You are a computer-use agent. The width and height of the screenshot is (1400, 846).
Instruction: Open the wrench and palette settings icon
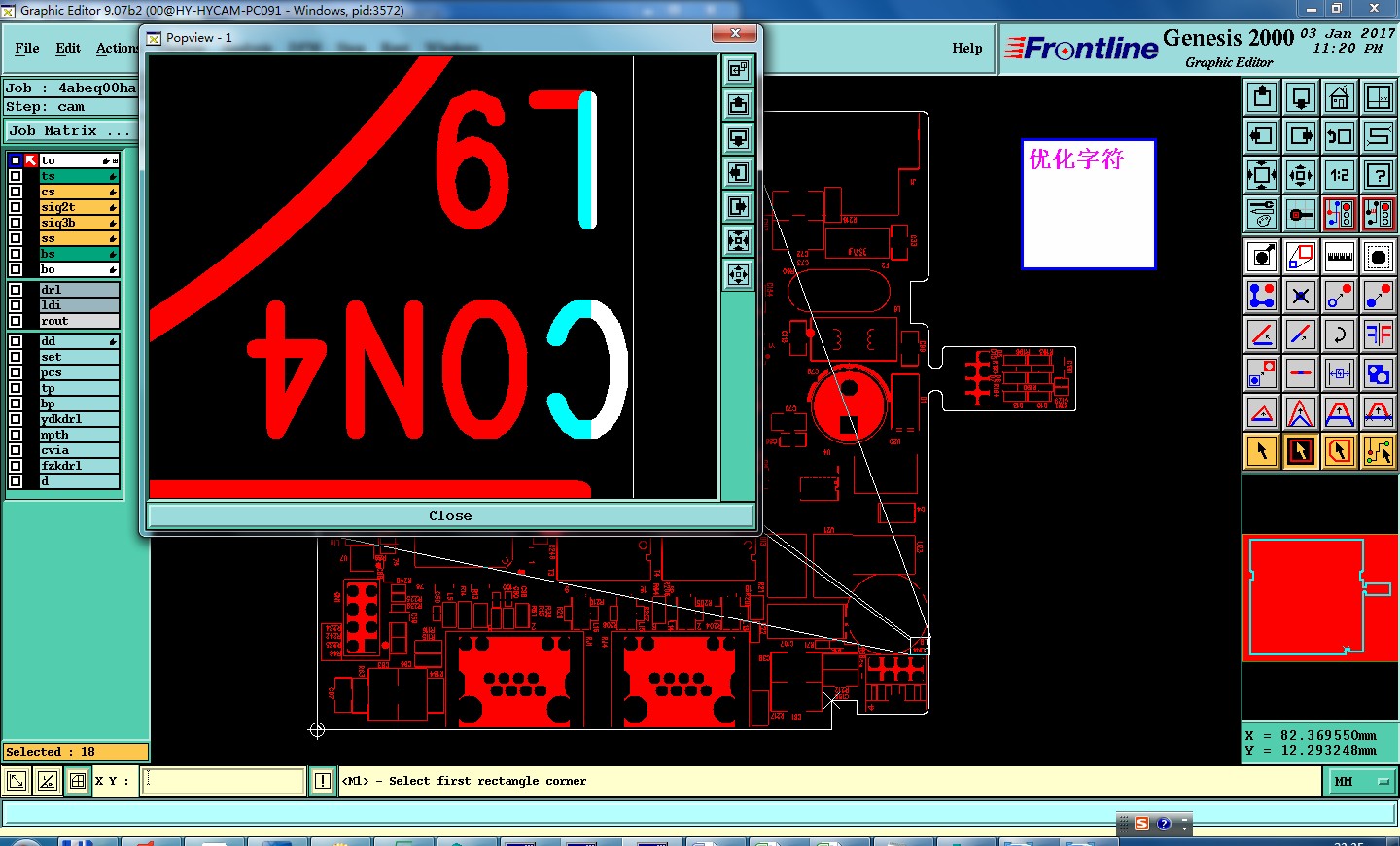pos(1262,214)
